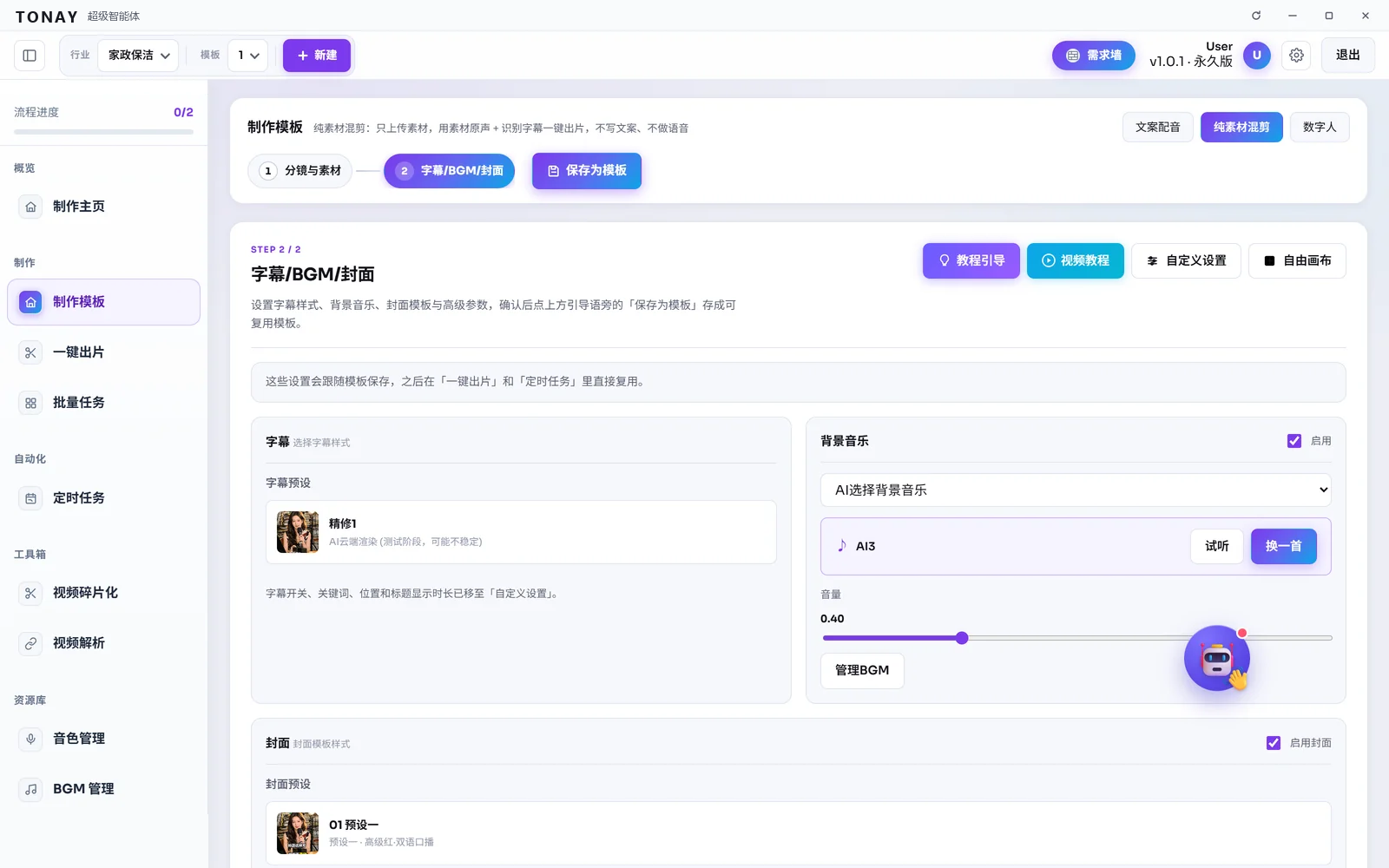This screenshot has height=868, width=1389.
Task: Click the 保存为模板 button
Action: coord(587,171)
